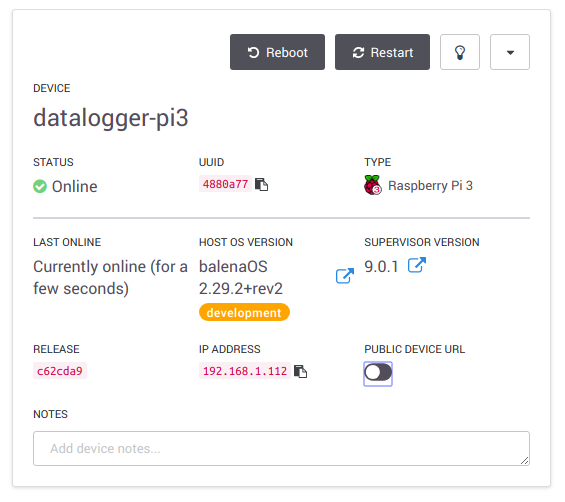This screenshot has height=502, width=565.
Task: Open supervisor version external link icon
Action: pos(417,265)
